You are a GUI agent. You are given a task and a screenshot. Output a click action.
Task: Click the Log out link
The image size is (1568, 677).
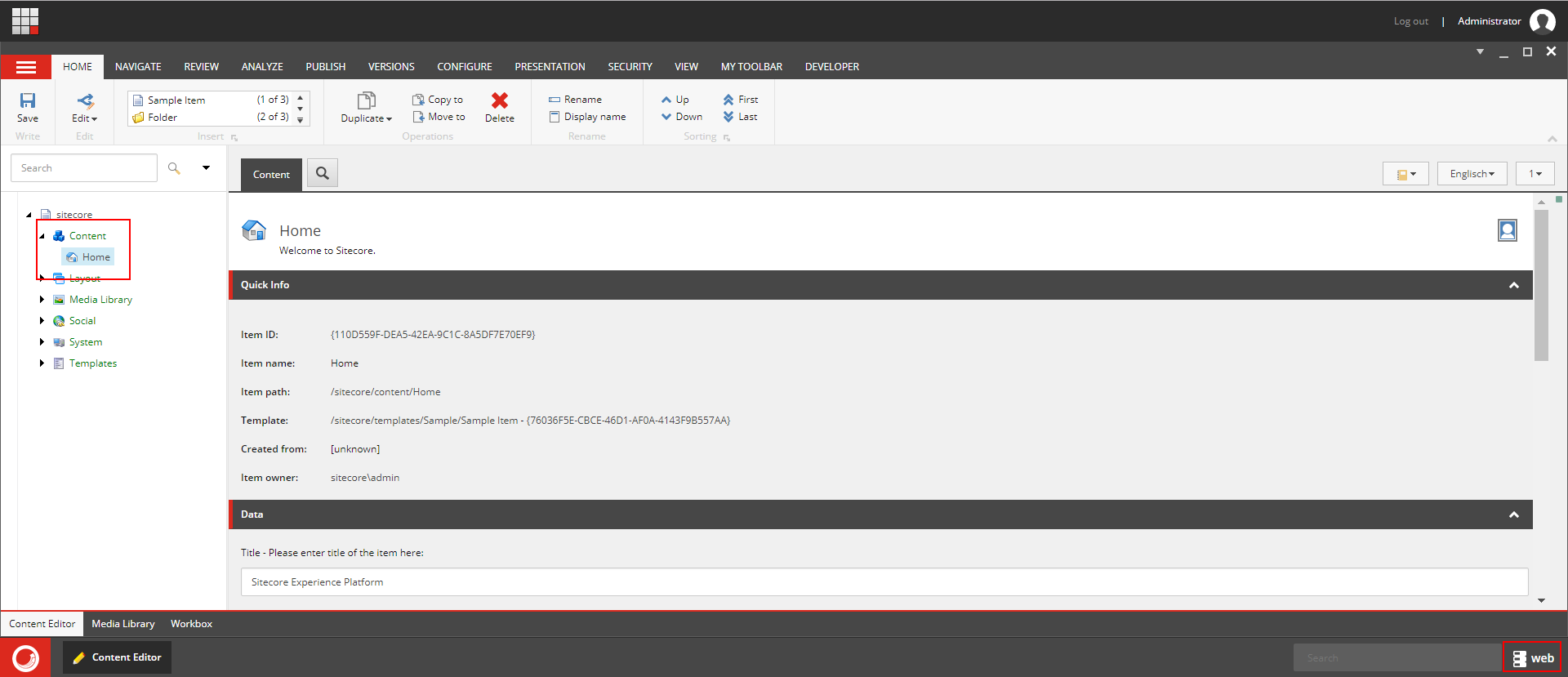point(1410,21)
